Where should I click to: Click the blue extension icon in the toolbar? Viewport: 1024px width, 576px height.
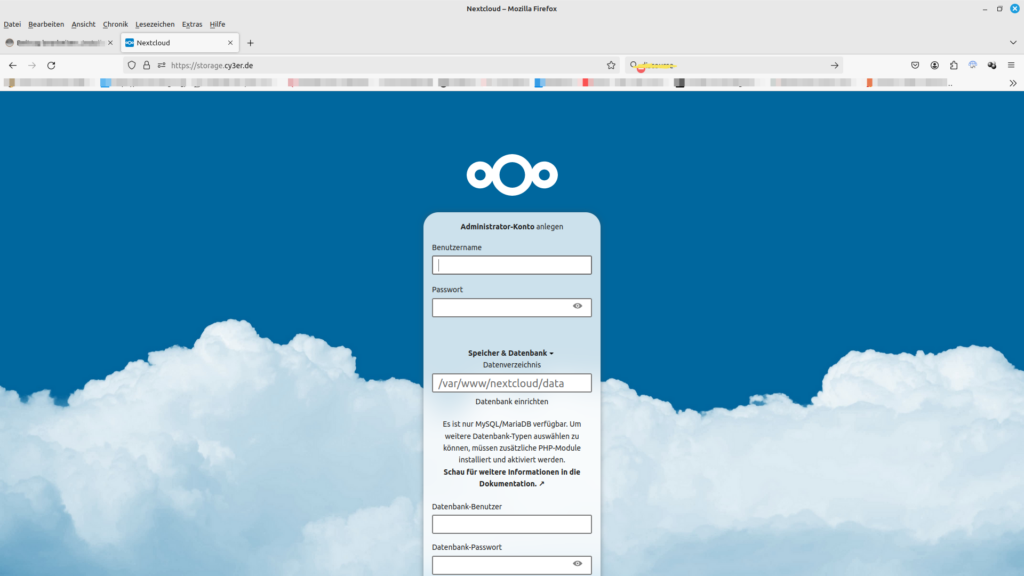click(x=972, y=65)
